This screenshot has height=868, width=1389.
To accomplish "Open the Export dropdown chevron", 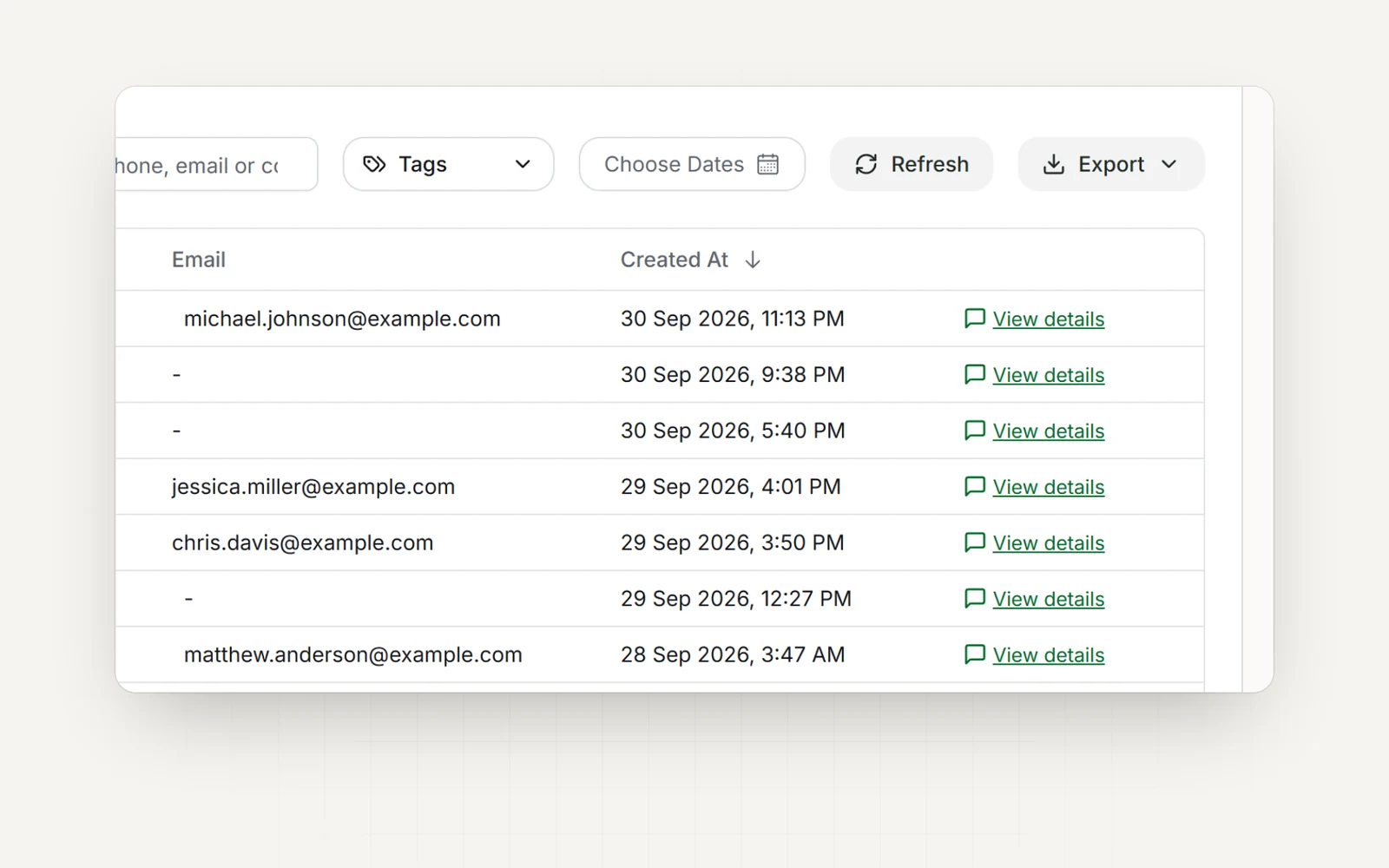I will (x=1169, y=164).
